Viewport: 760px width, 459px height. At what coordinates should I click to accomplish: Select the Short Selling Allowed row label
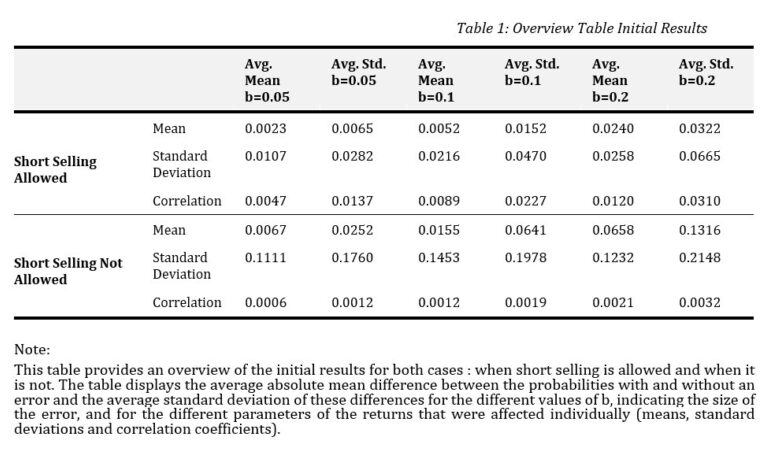[54, 169]
